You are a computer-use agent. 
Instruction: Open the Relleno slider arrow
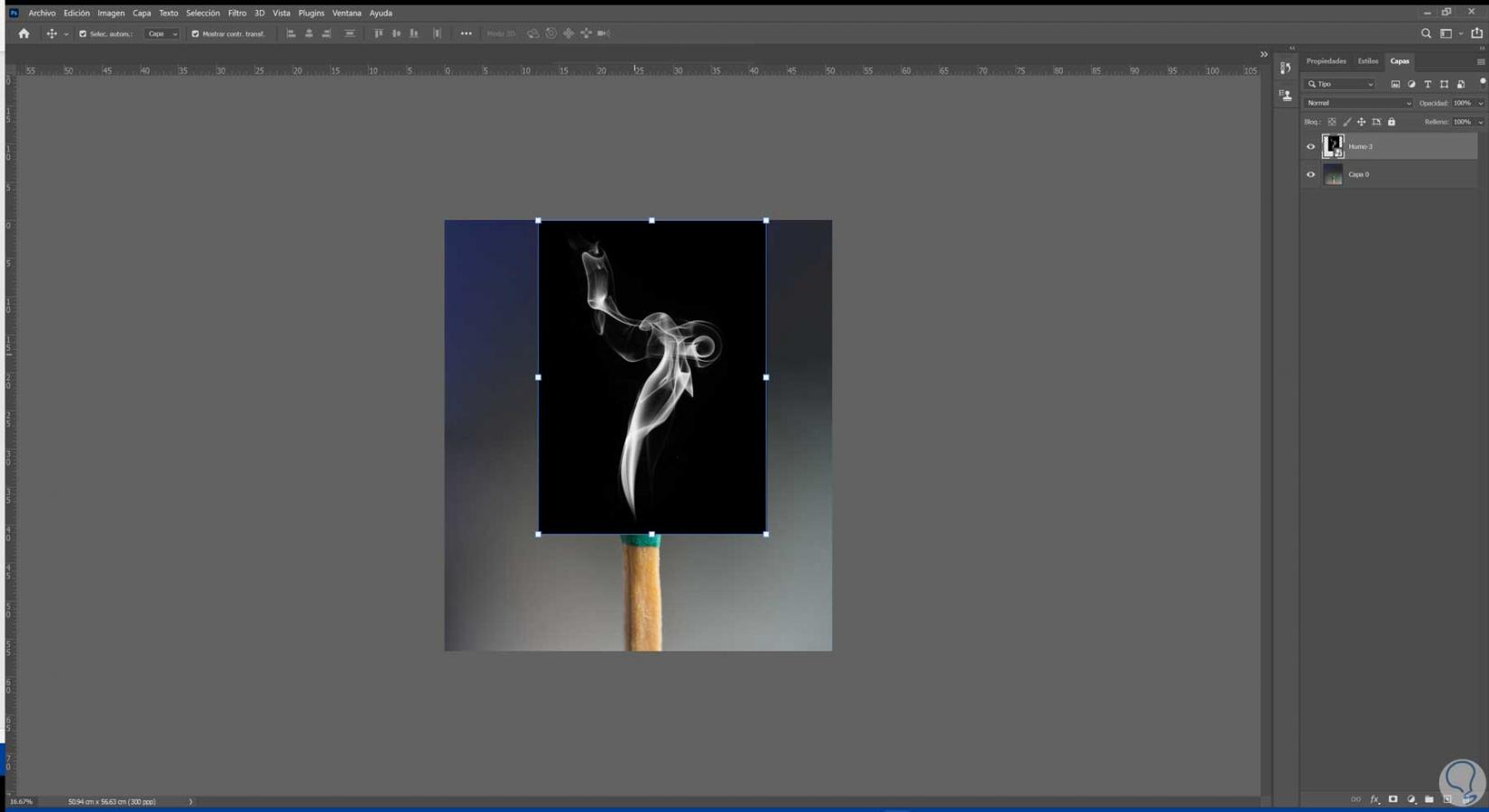point(1480,122)
